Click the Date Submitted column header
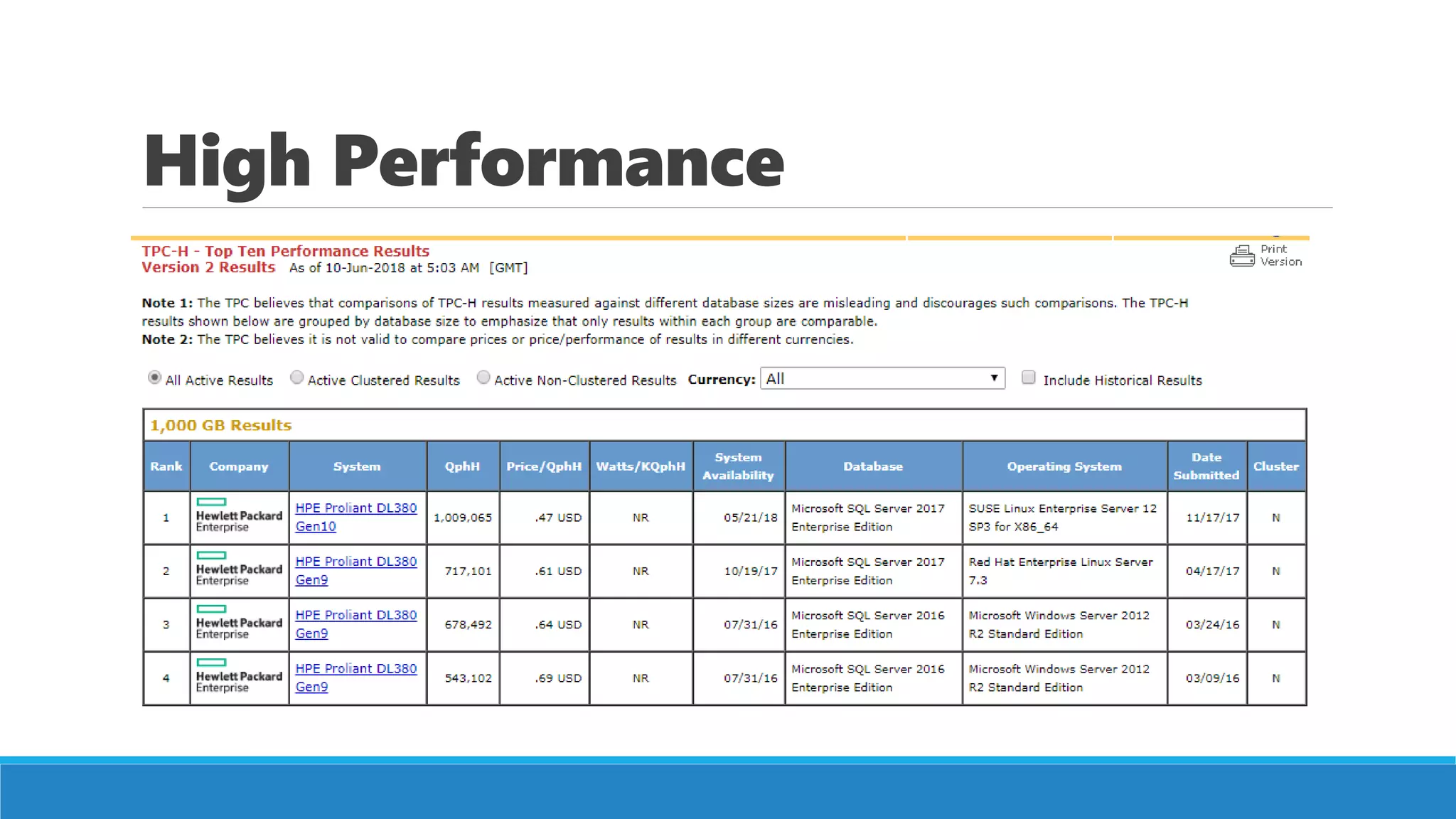The image size is (1456, 819). [x=1206, y=466]
